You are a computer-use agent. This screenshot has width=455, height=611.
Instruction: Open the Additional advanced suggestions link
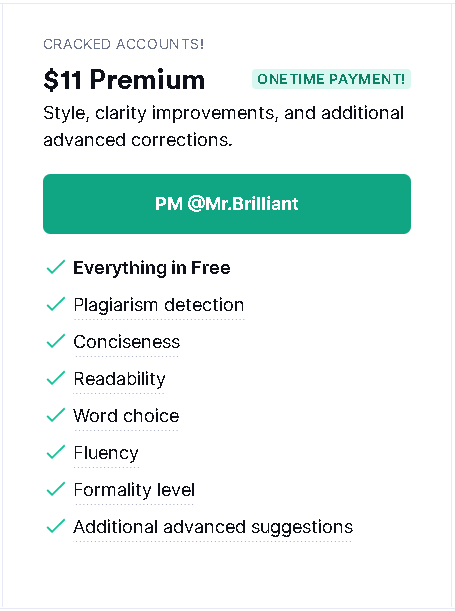(213, 527)
